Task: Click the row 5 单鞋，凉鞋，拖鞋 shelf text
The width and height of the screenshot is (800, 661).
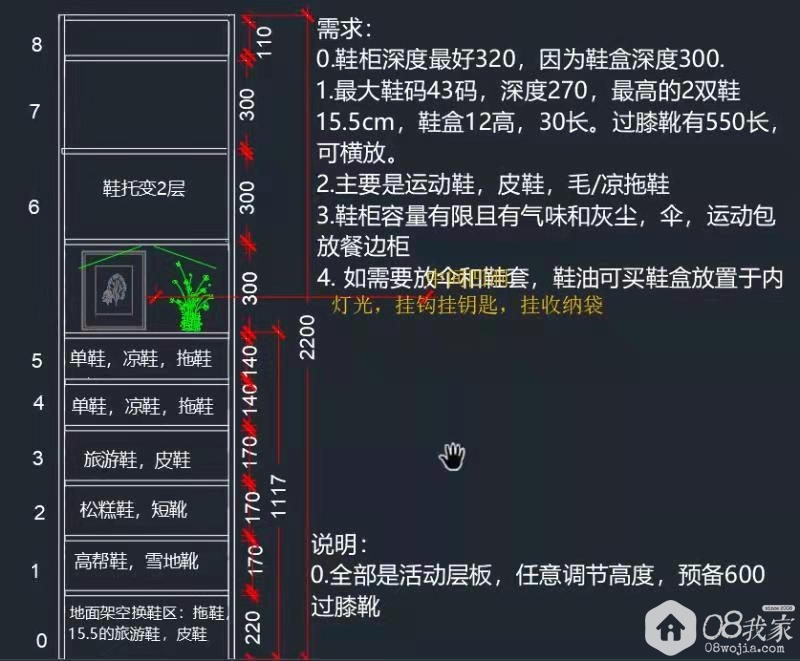Action: (x=141, y=359)
